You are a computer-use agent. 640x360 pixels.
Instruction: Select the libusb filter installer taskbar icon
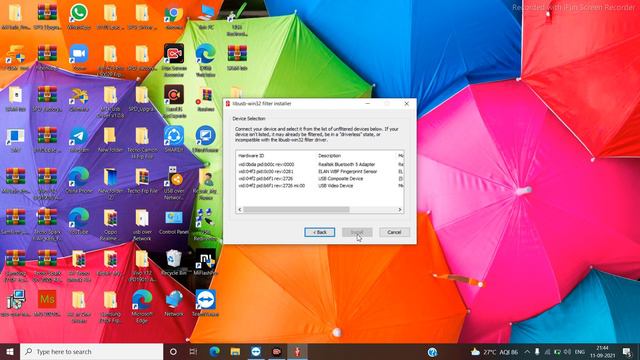[298, 351]
